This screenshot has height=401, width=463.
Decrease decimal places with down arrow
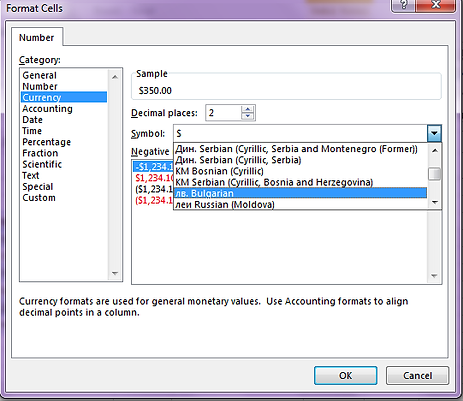[247, 116]
